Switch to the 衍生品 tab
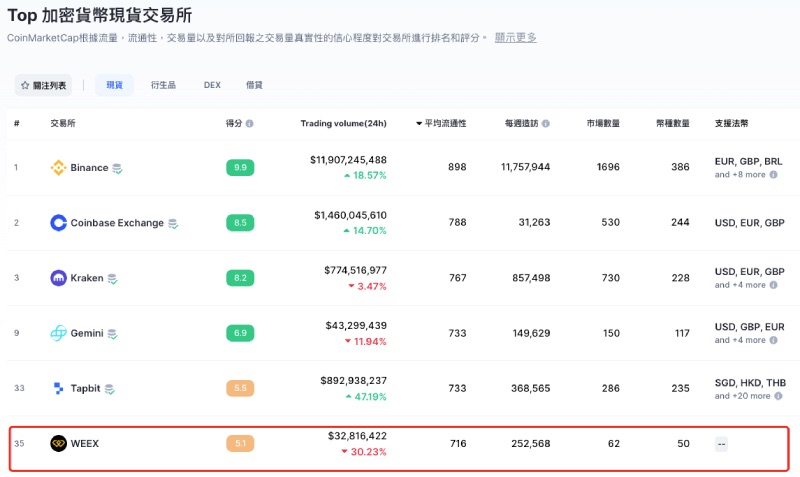The image size is (800, 477). [163, 86]
